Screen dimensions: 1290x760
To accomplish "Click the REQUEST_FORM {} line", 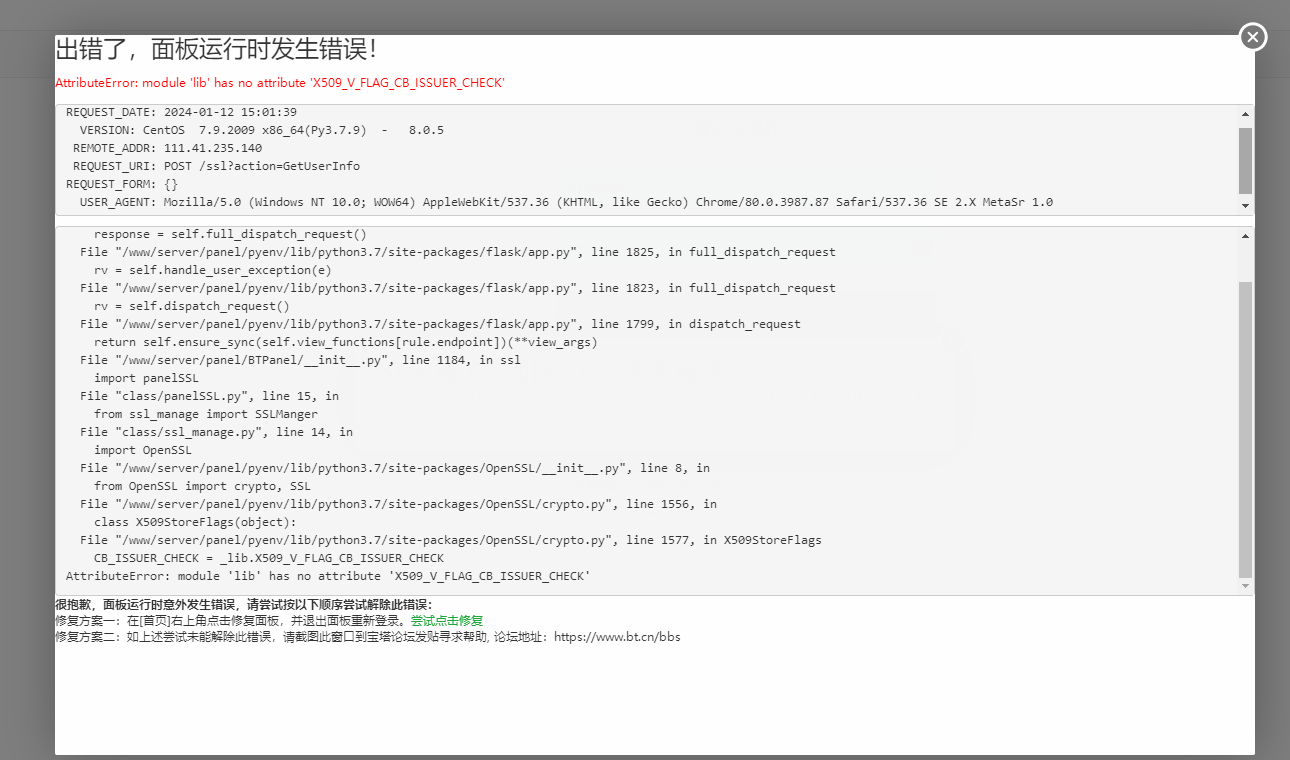I will click(122, 184).
